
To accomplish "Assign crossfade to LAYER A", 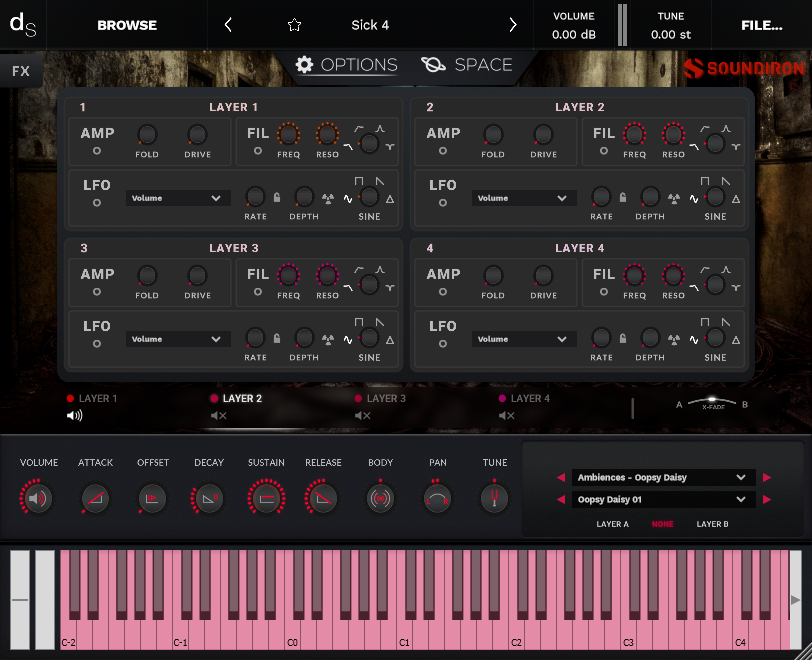I will click(x=613, y=524).
